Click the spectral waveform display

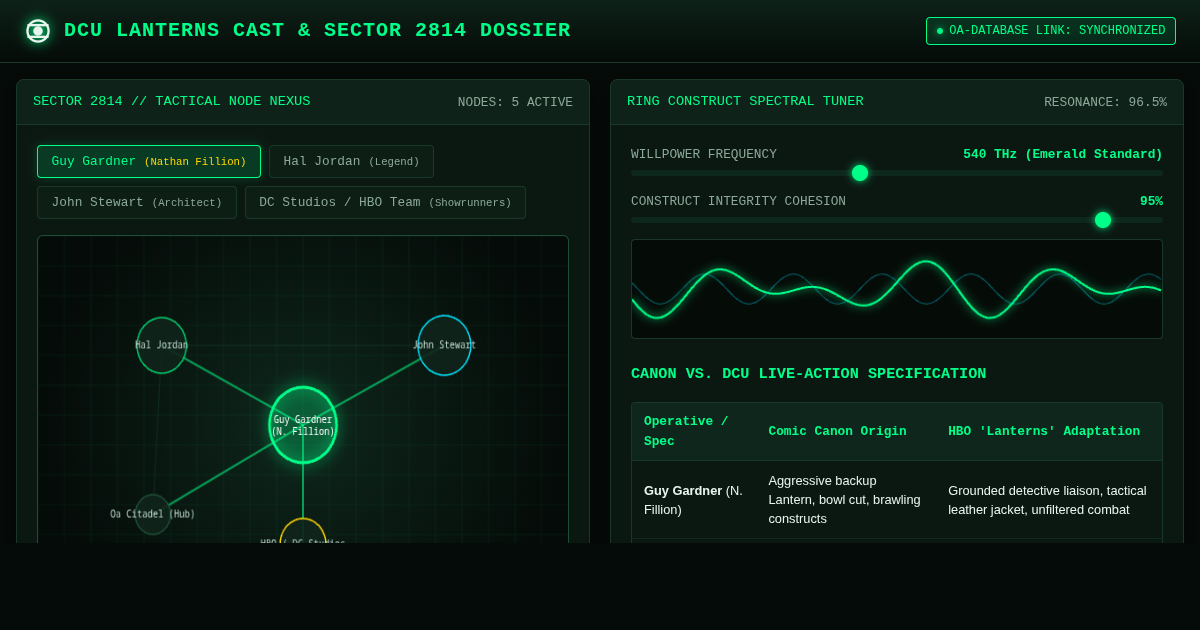tap(897, 289)
